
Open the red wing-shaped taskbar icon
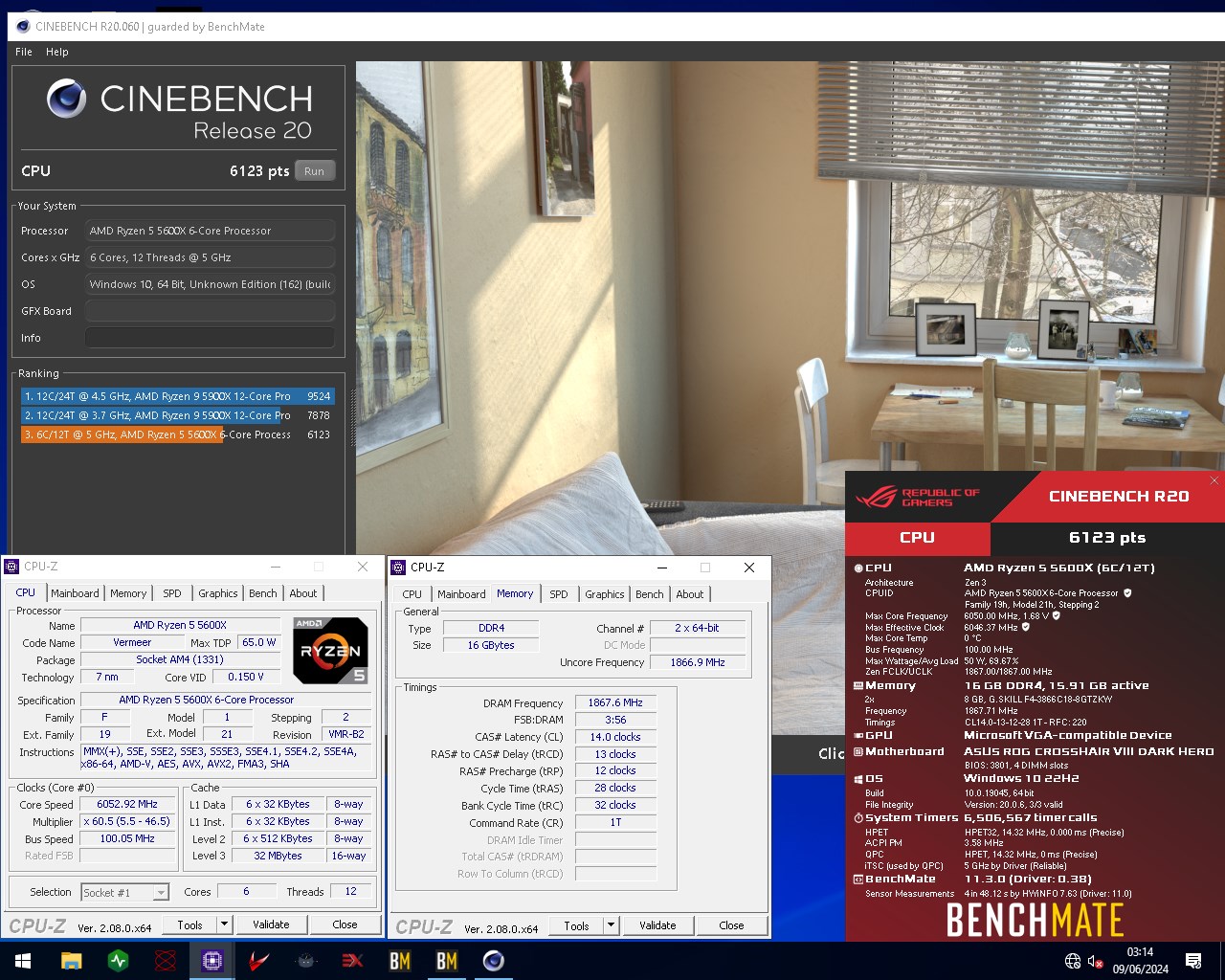point(259,961)
